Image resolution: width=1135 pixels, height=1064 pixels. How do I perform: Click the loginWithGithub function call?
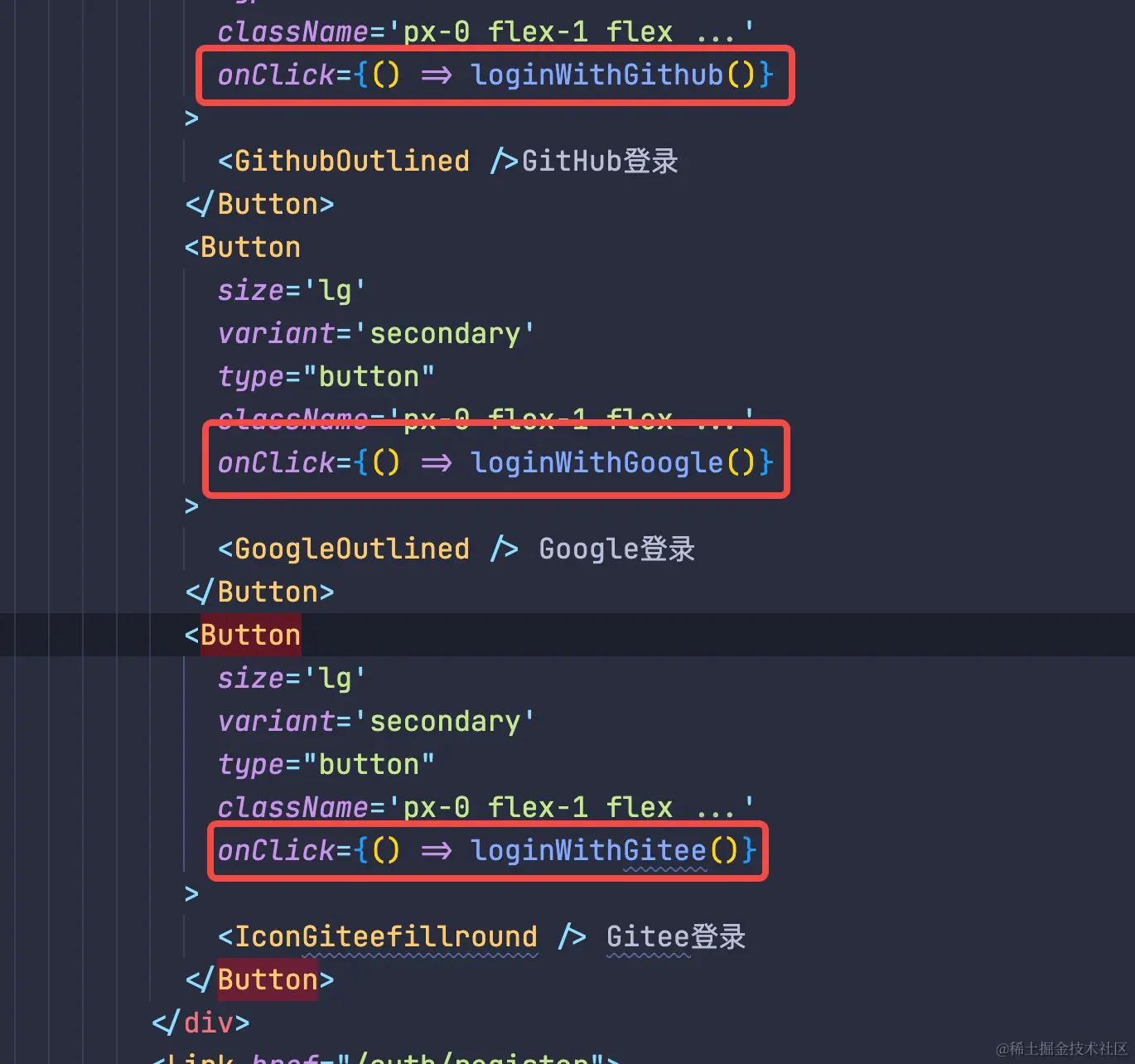coord(596,75)
